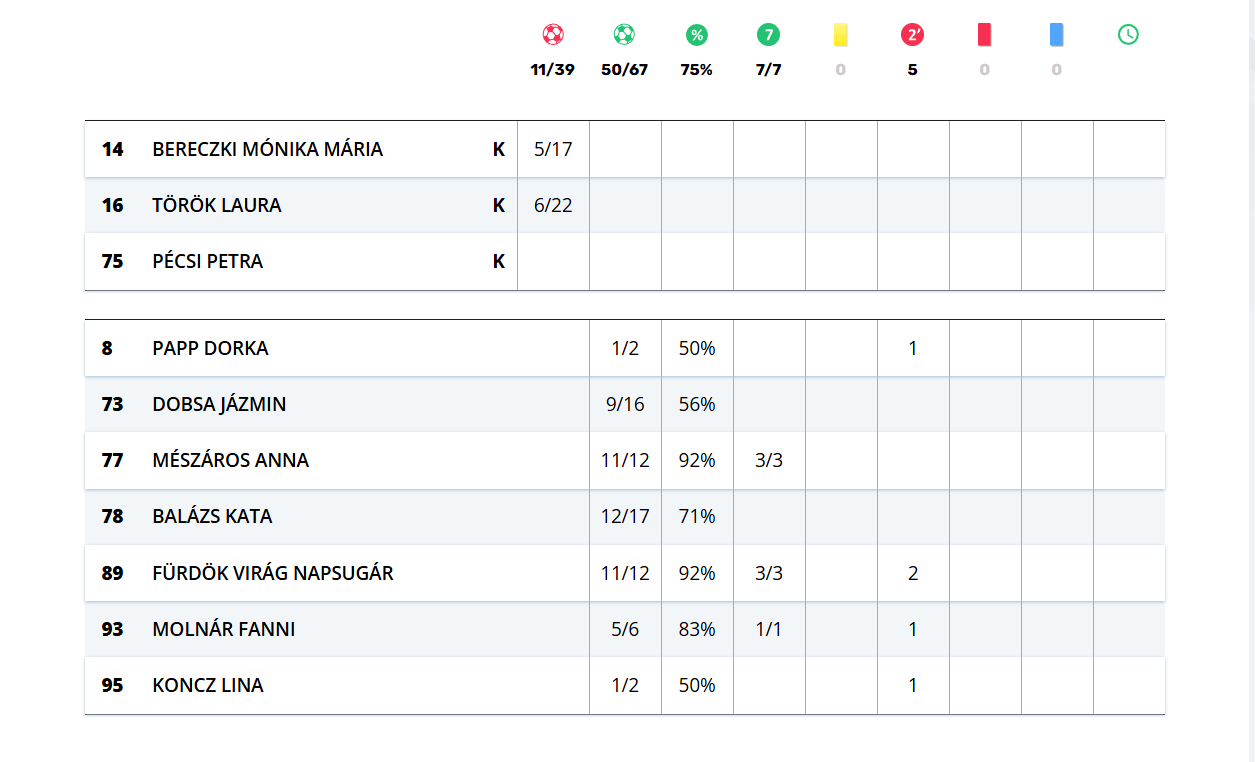Click the green ball goals icon
The image size is (1255, 762).
point(624,35)
